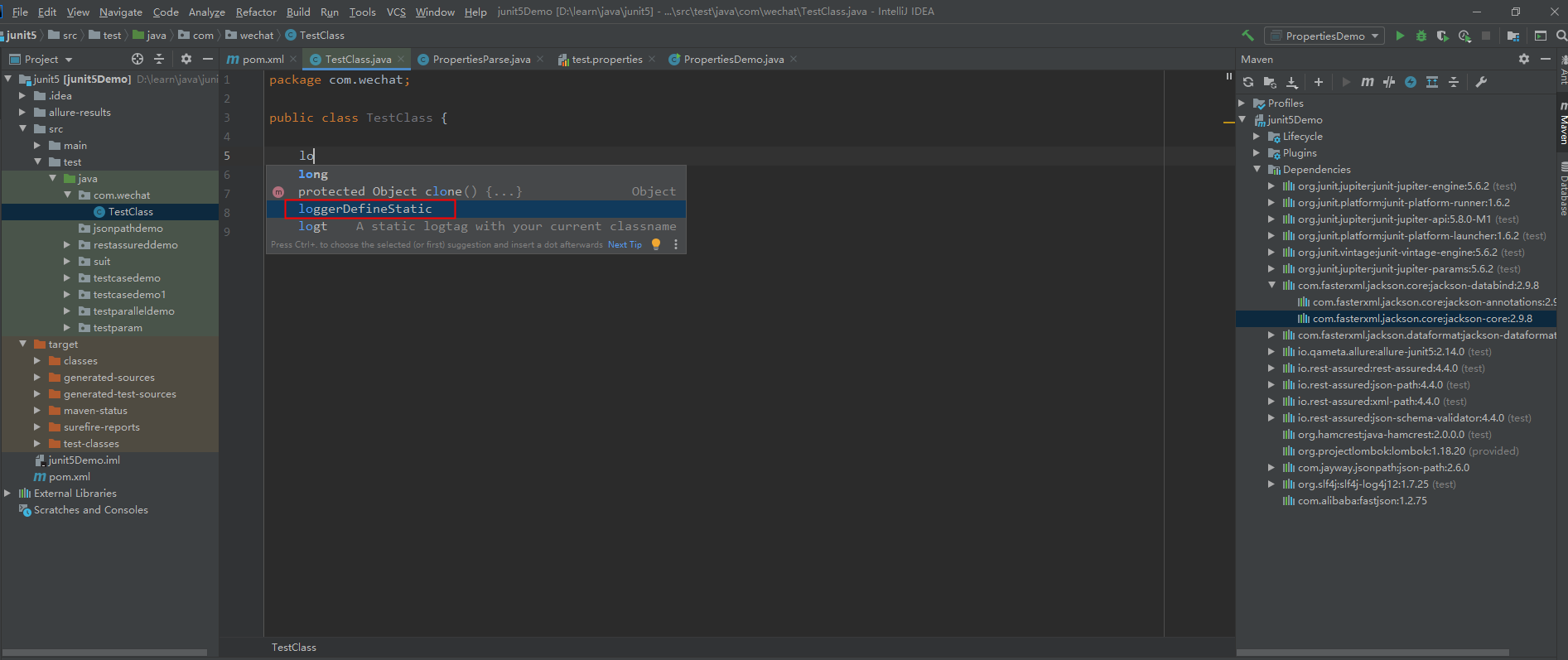Select the clone() method suggestion
1568x660 pixels.
pyautogui.click(x=475, y=191)
